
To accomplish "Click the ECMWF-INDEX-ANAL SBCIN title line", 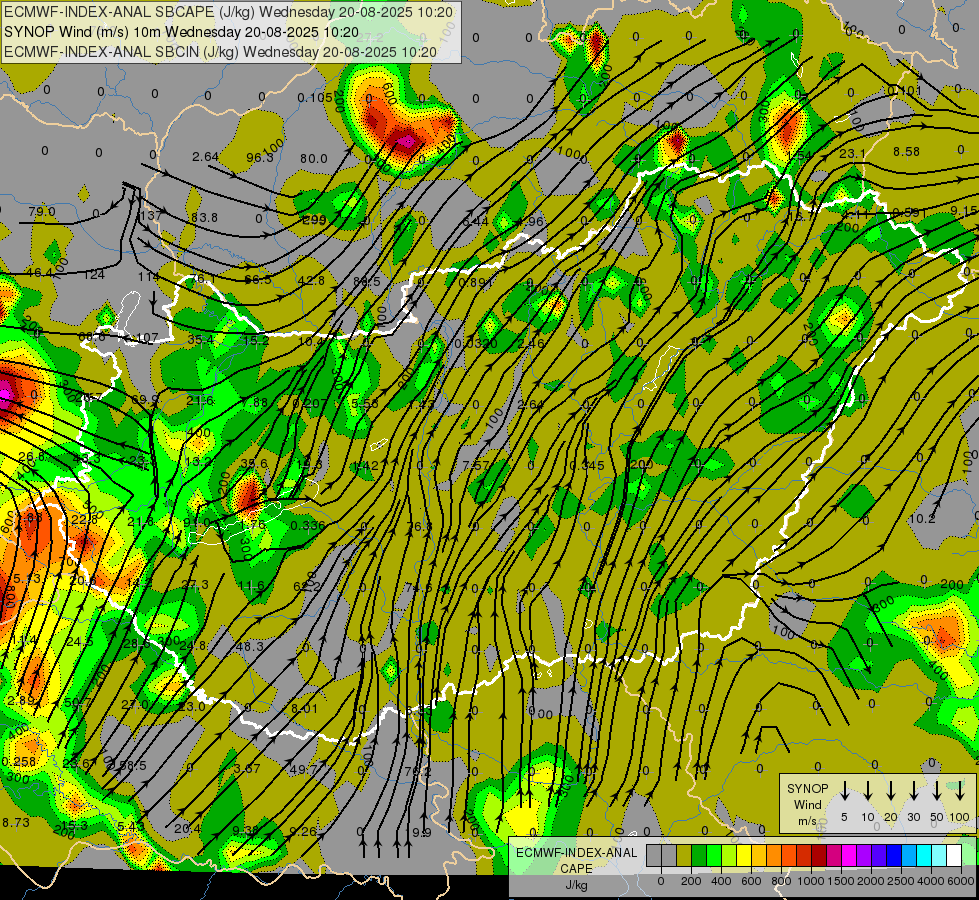I will click(220, 52).
